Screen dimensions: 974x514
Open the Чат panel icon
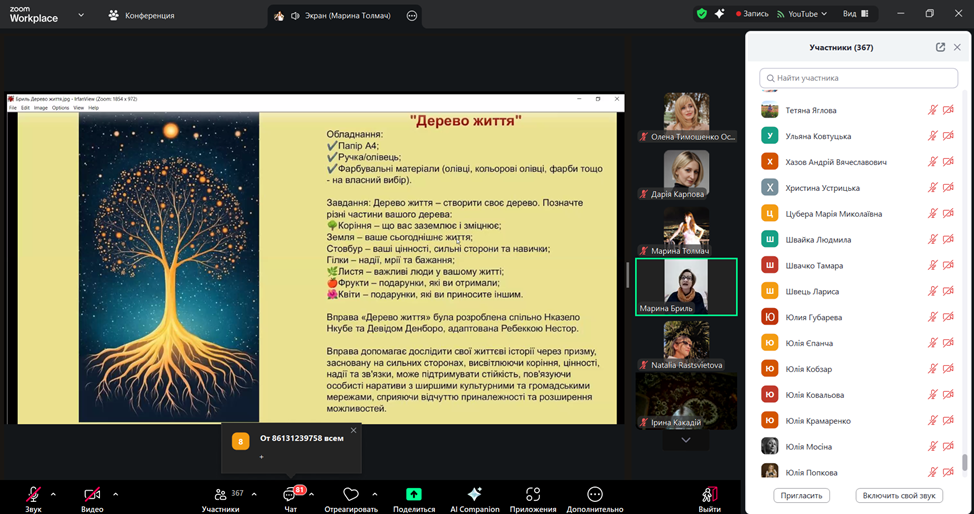point(290,494)
